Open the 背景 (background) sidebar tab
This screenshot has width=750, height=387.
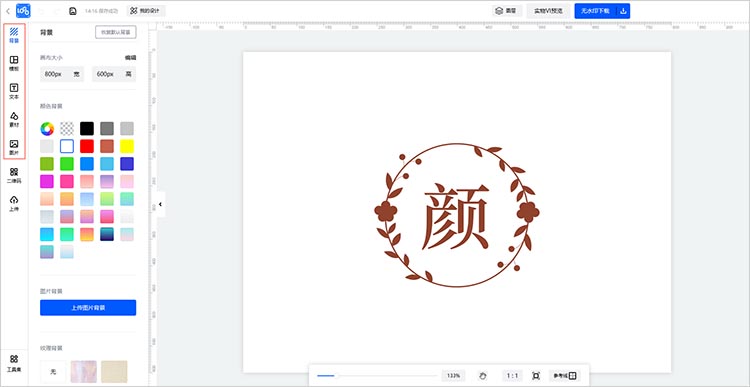pyautogui.click(x=14, y=35)
